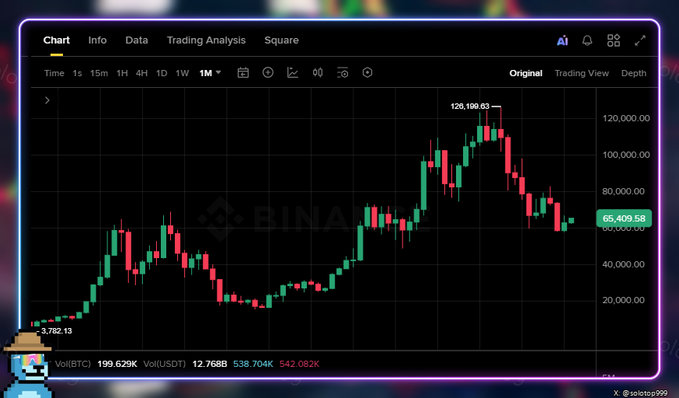This screenshot has width=679, height=398.
Task: Open the Trading Analysis tab
Action: tap(206, 40)
